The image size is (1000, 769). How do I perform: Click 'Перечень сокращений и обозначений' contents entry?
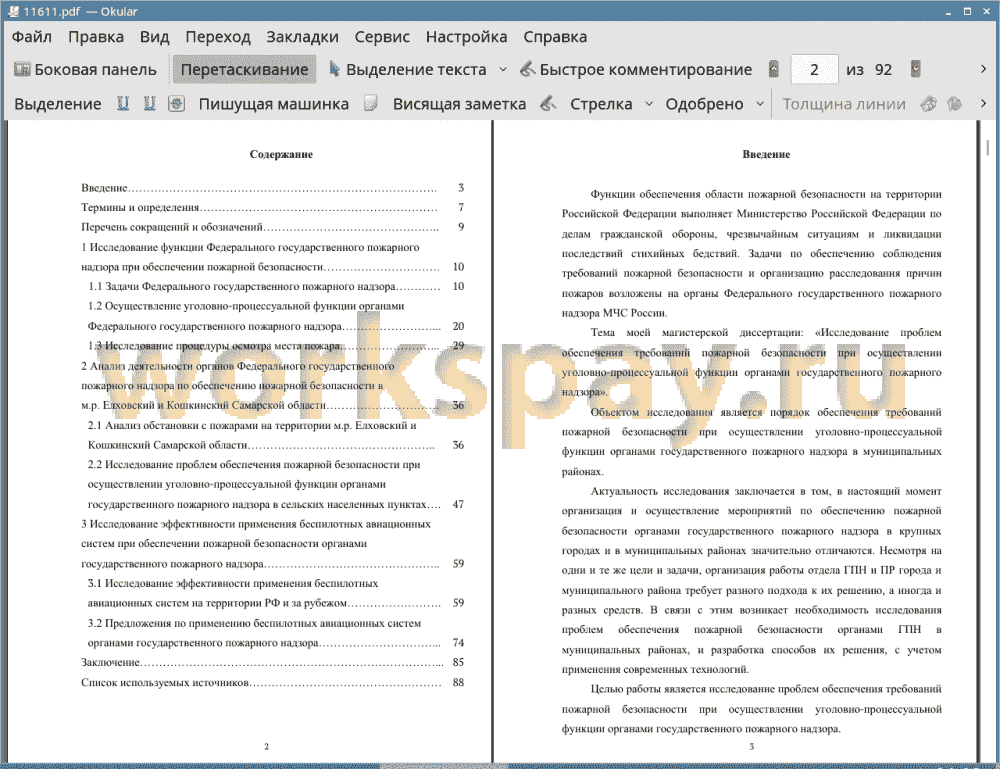[x=273, y=227]
